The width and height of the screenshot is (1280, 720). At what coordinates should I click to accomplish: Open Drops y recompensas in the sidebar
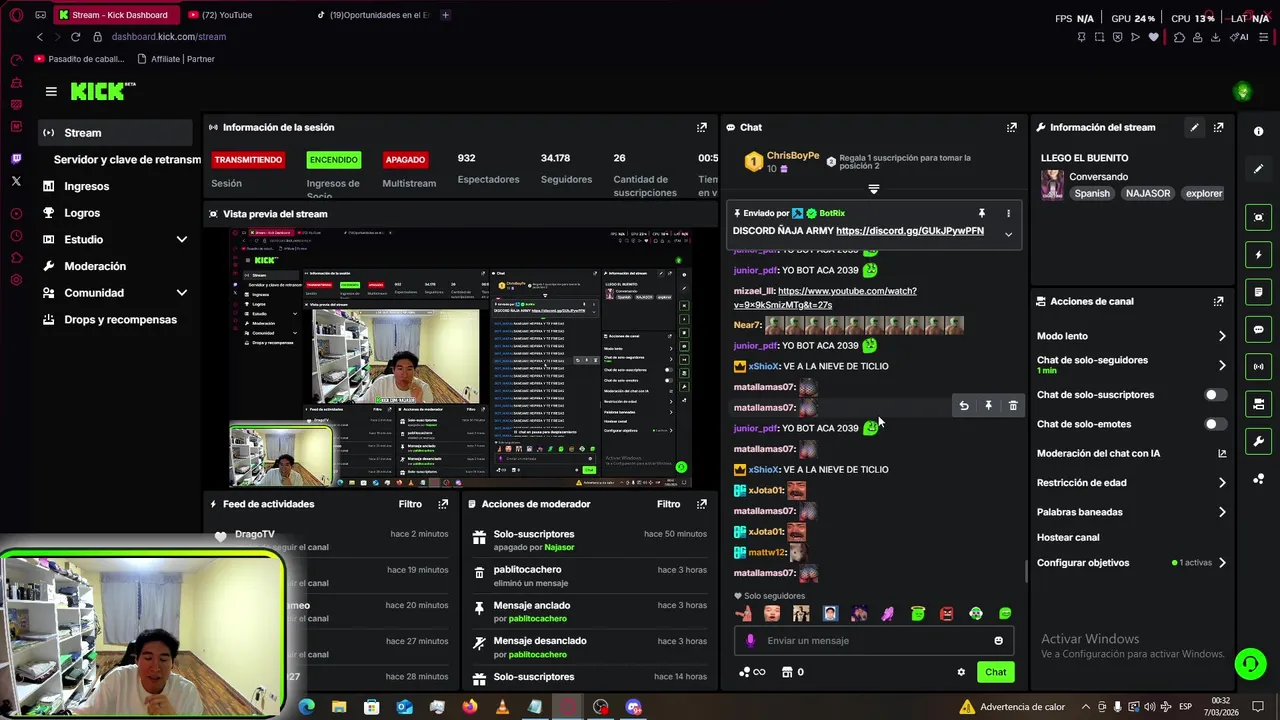[120, 320]
